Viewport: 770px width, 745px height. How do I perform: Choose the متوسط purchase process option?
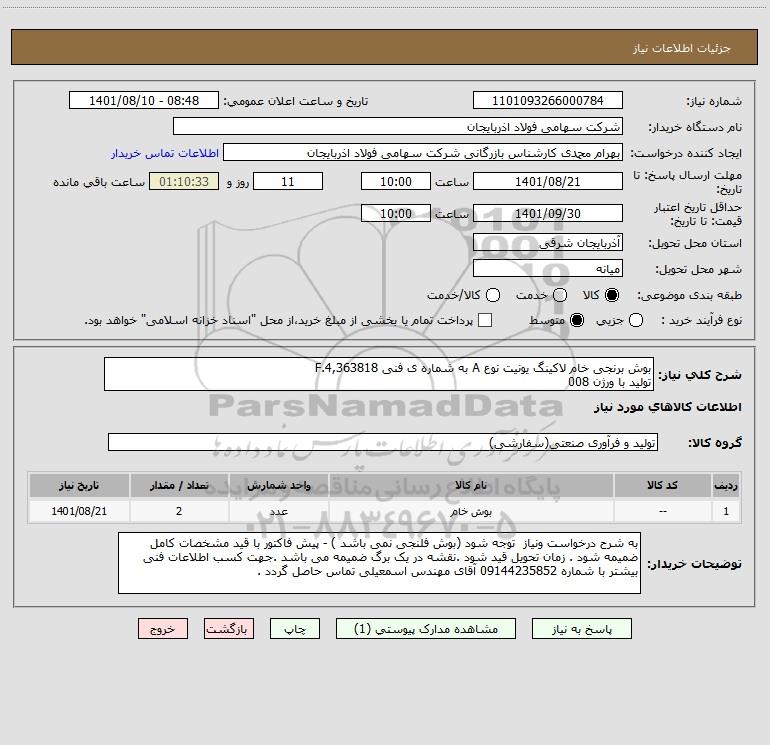point(577,320)
